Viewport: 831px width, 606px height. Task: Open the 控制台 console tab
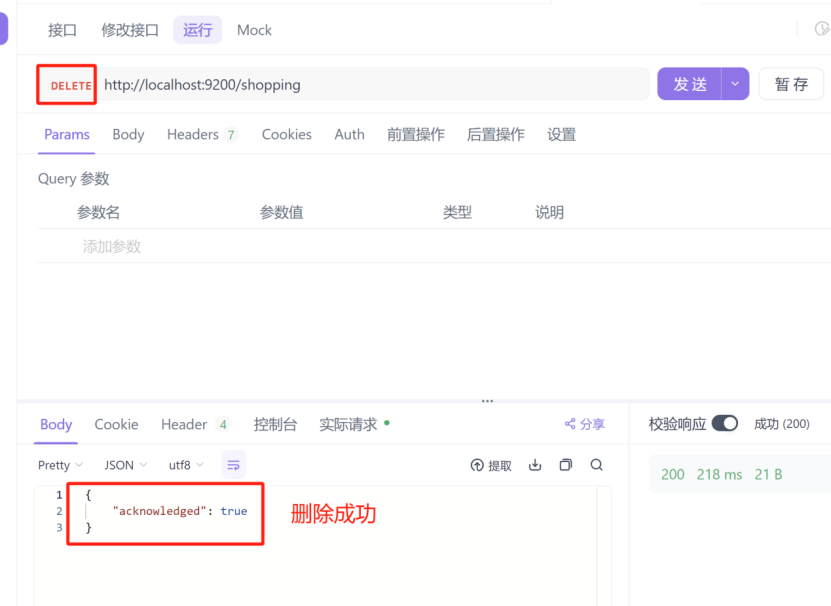275,425
